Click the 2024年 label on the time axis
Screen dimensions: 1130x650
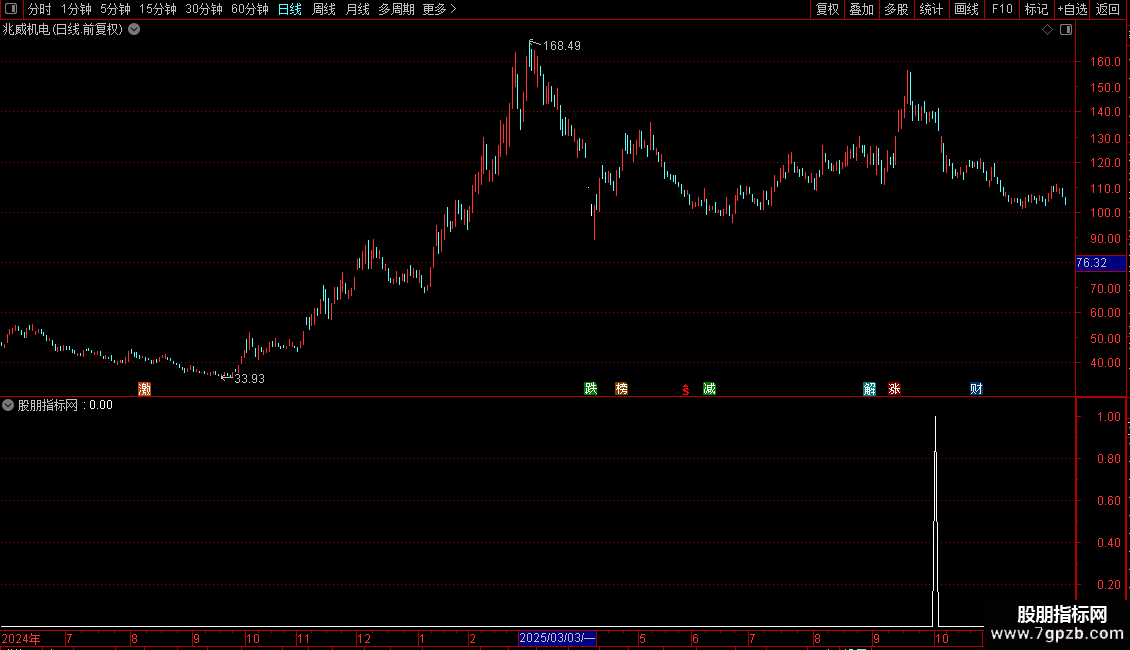click(x=21, y=638)
